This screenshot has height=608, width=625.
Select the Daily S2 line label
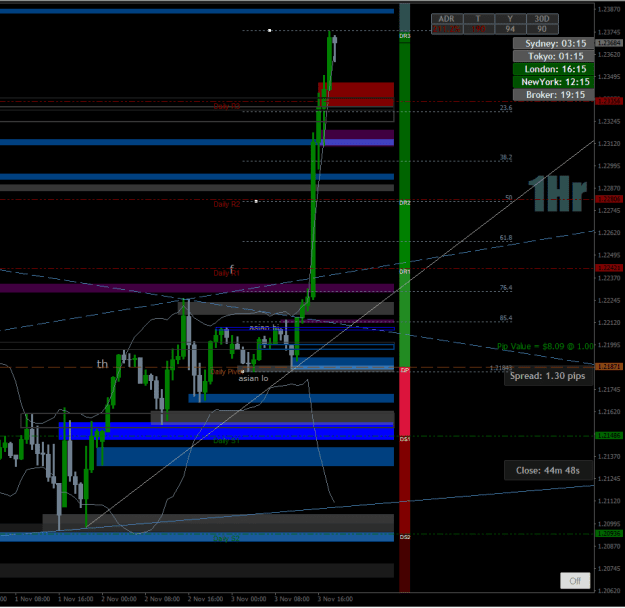(226, 539)
